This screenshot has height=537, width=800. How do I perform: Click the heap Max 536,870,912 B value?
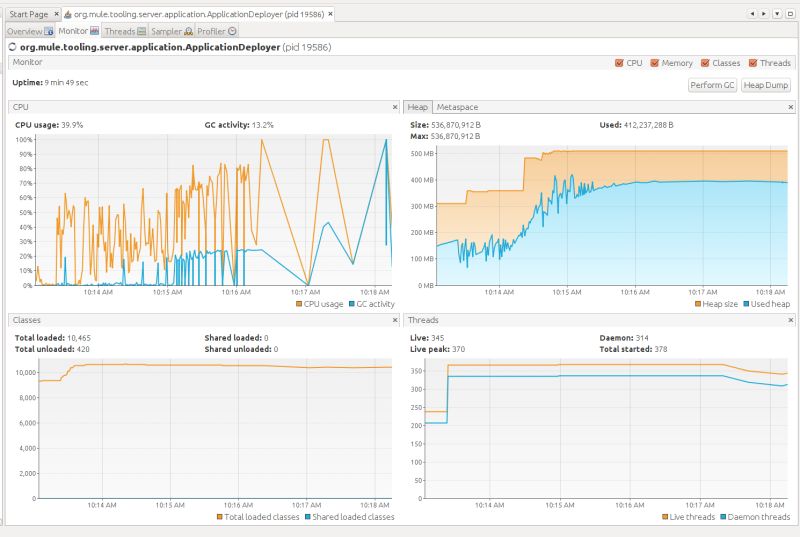point(455,136)
